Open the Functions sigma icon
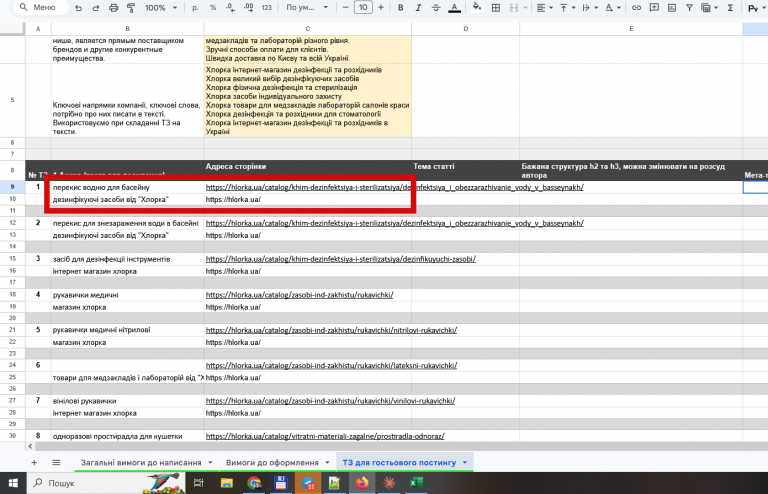 [730, 8]
